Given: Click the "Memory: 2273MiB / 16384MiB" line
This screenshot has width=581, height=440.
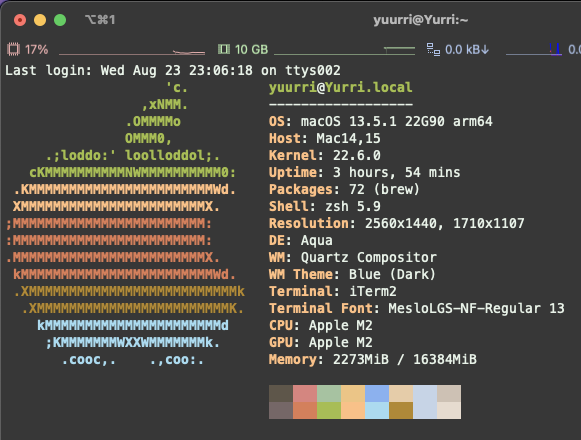Looking at the screenshot, I should point(373,360).
